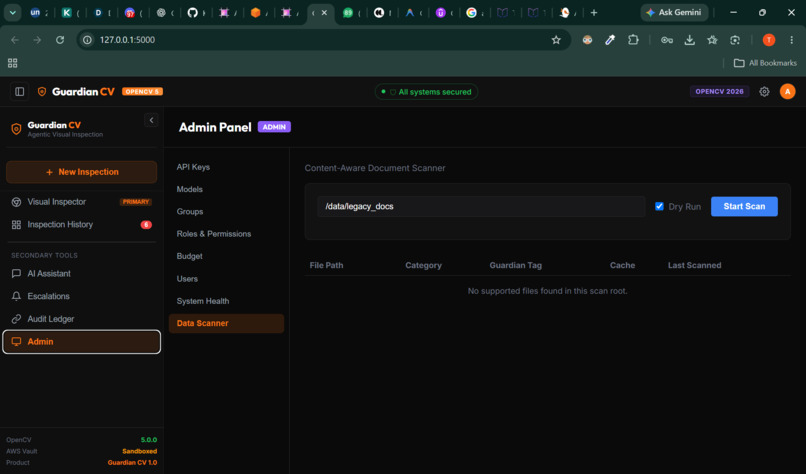Click the Visual Inspector target icon
This screenshot has width=806, height=474.
[x=16, y=202]
